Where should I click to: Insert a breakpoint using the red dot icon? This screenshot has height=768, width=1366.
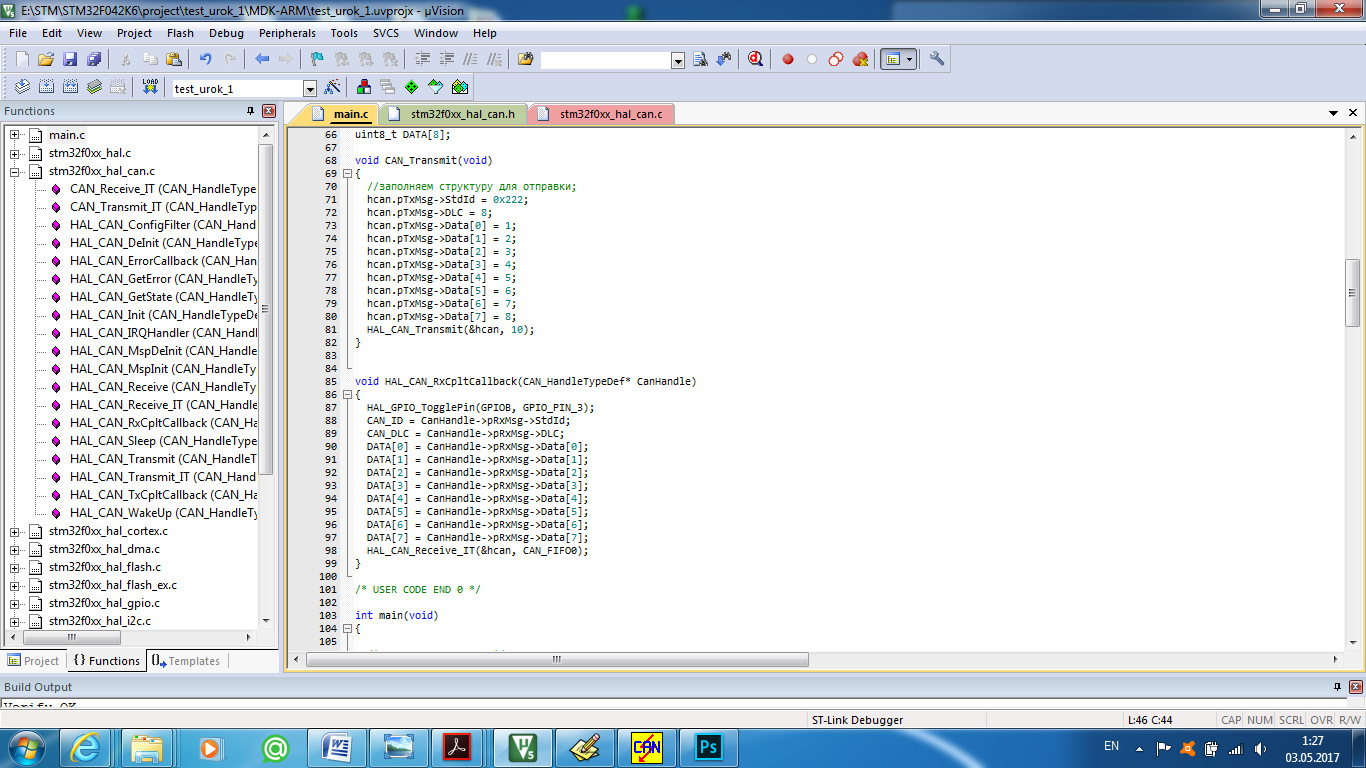(788, 59)
